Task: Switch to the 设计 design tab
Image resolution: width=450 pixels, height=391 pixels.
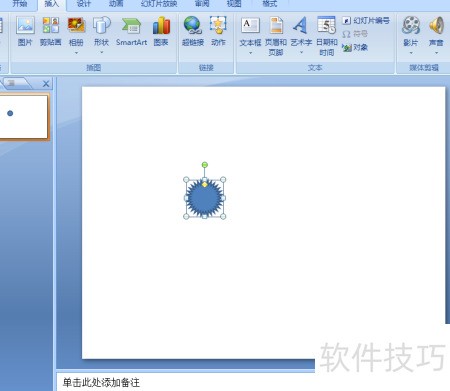Action: click(x=83, y=4)
